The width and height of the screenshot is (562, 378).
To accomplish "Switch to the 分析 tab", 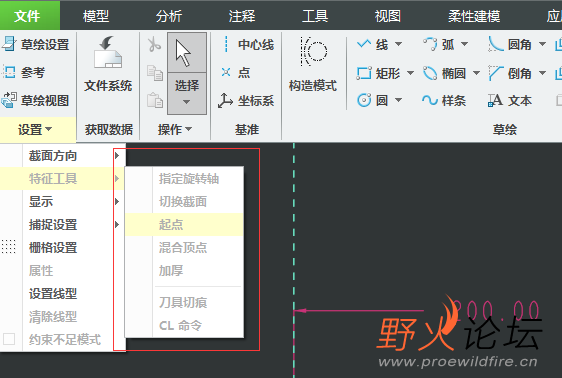I will click(x=169, y=16).
